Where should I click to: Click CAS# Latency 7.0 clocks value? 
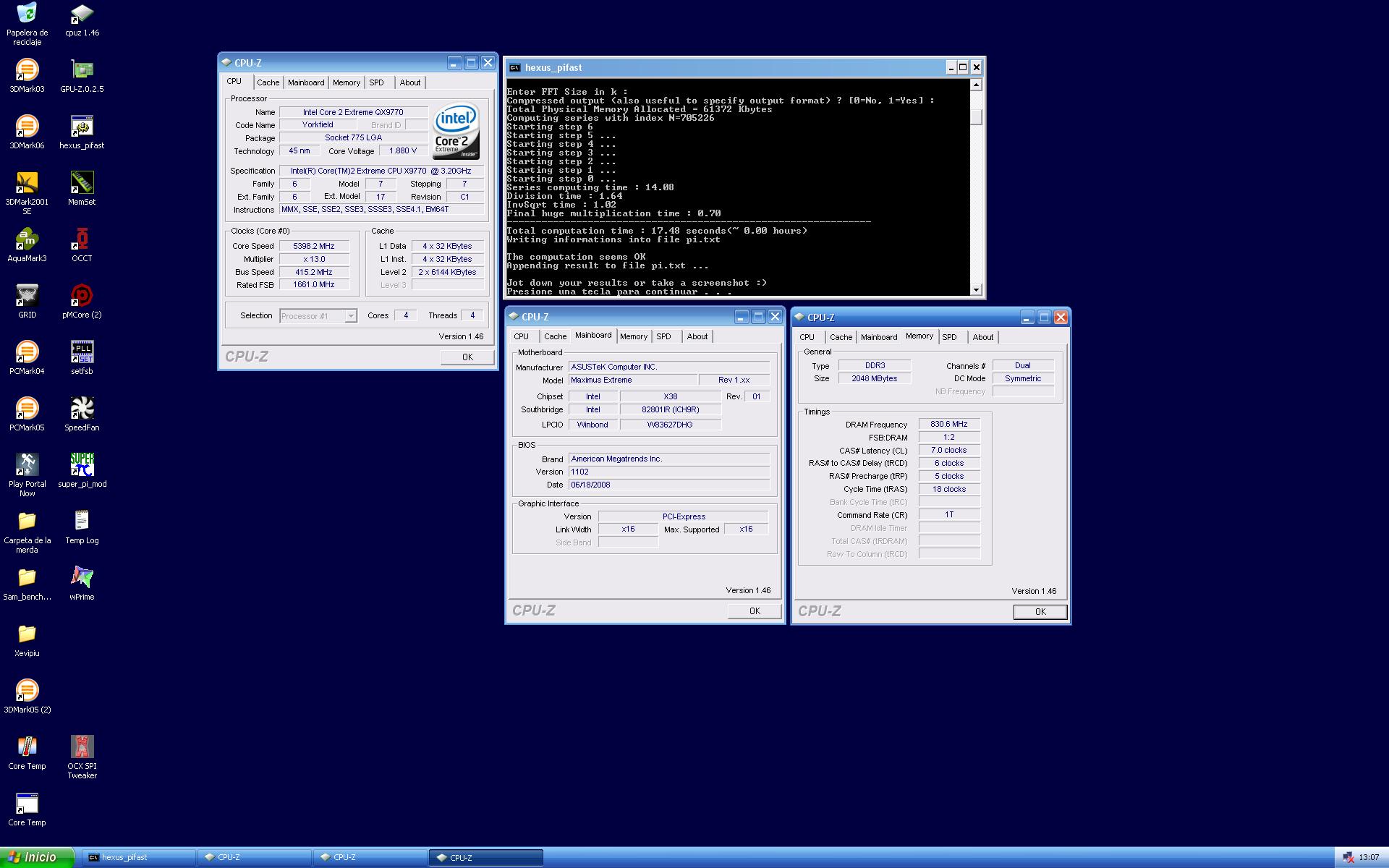[x=949, y=450]
